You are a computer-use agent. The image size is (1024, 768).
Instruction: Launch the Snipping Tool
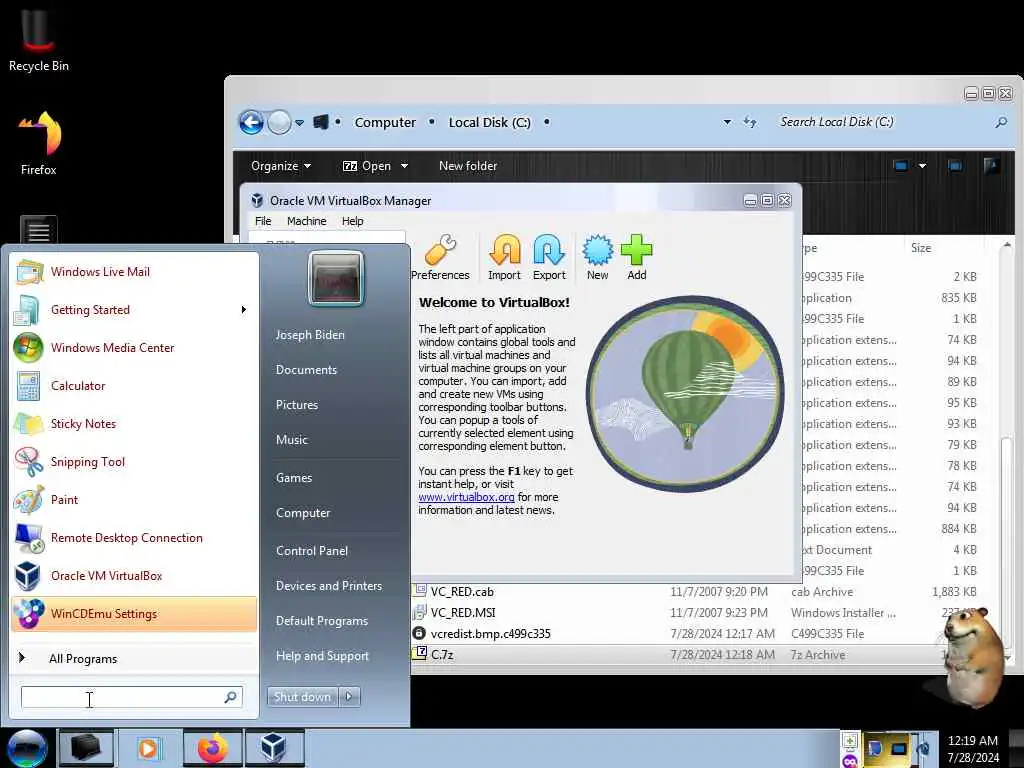pyautogui.click(x=134, y=462)
